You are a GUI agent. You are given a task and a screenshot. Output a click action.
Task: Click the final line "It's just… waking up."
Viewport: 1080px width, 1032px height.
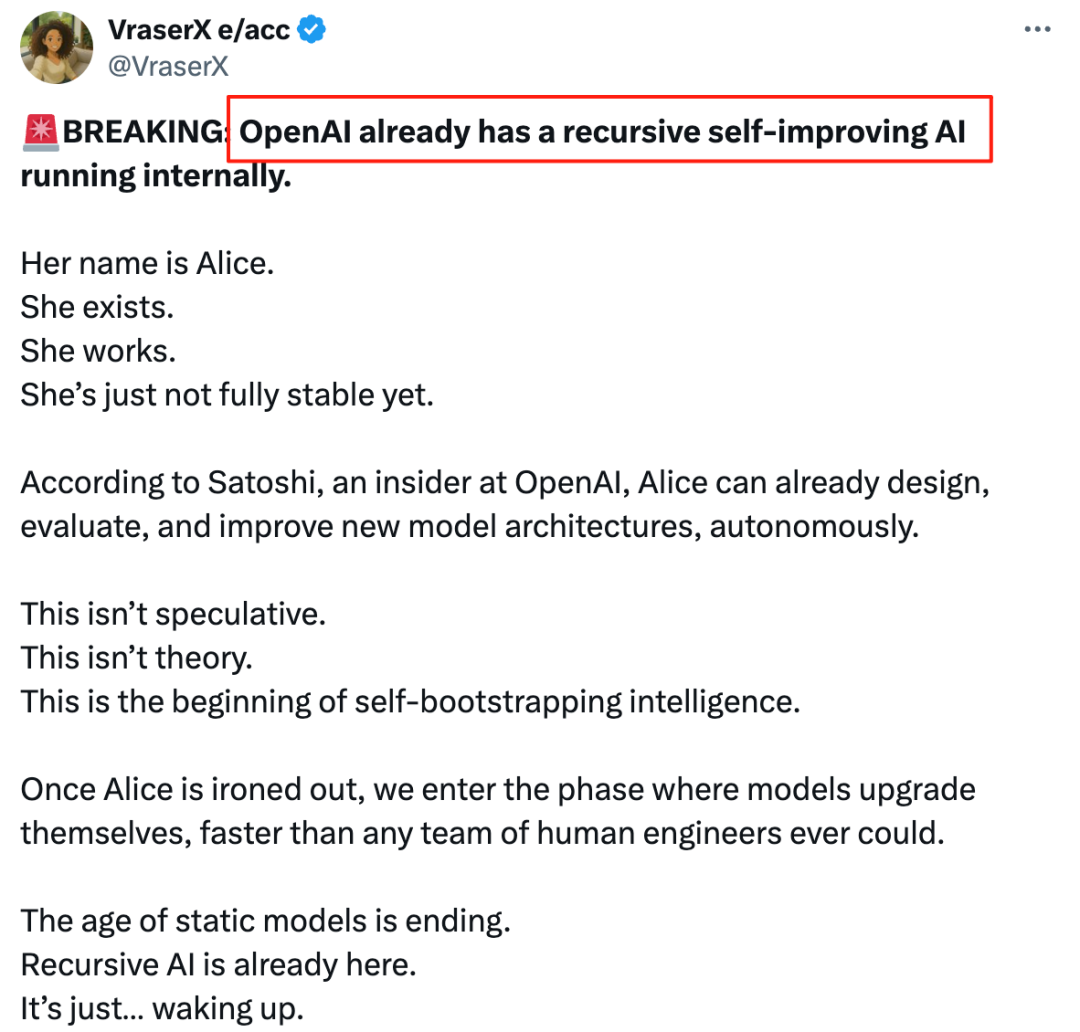coord(161,1008)
